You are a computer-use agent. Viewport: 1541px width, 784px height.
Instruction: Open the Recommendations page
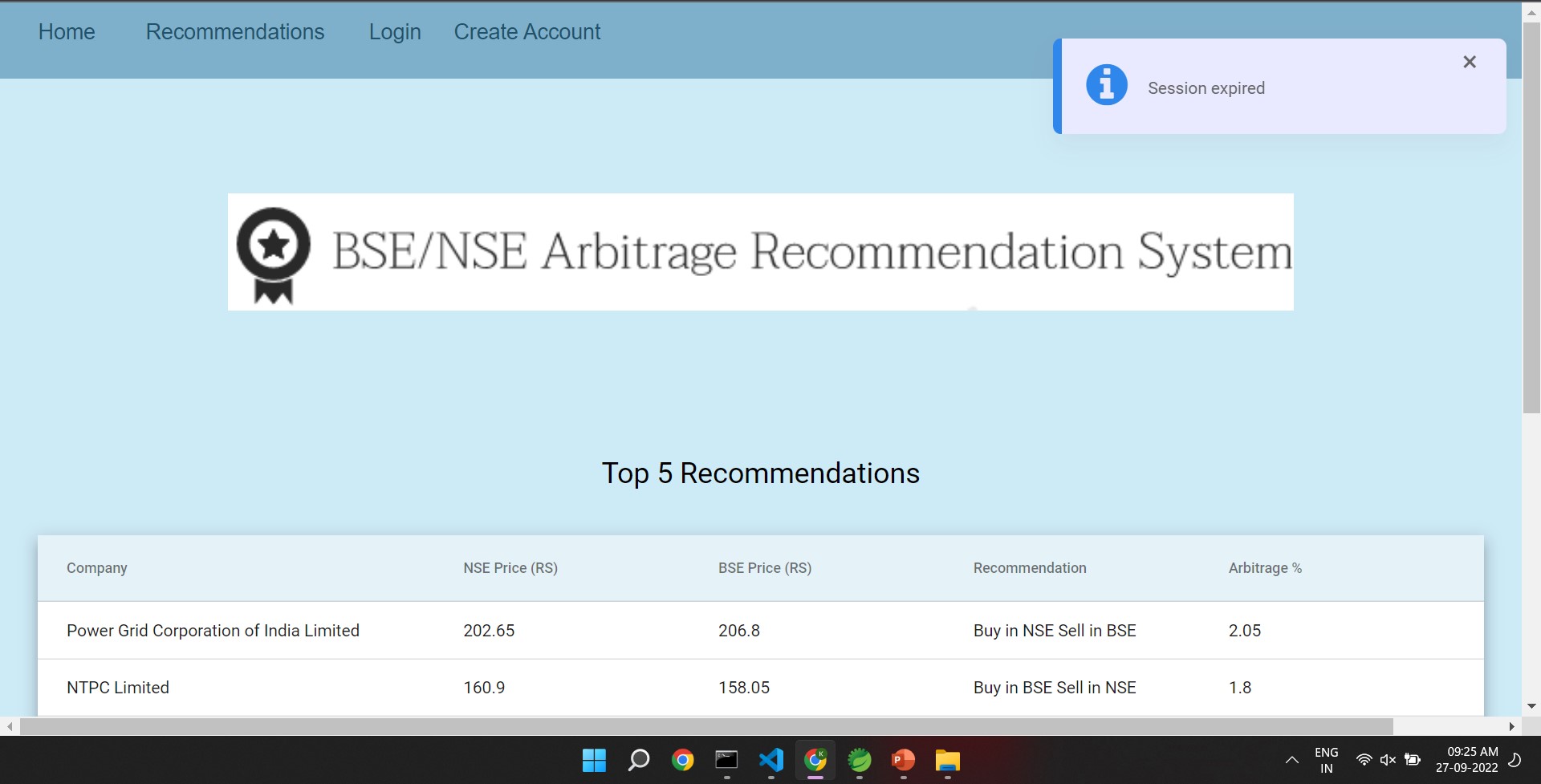234,31
